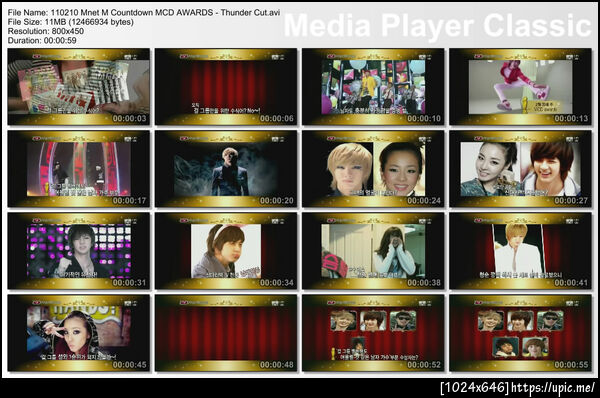The width and height of the screenshot is (600, 398).
Task: Select the thumbnail at 00:00:31
Action: coord(78,251)
